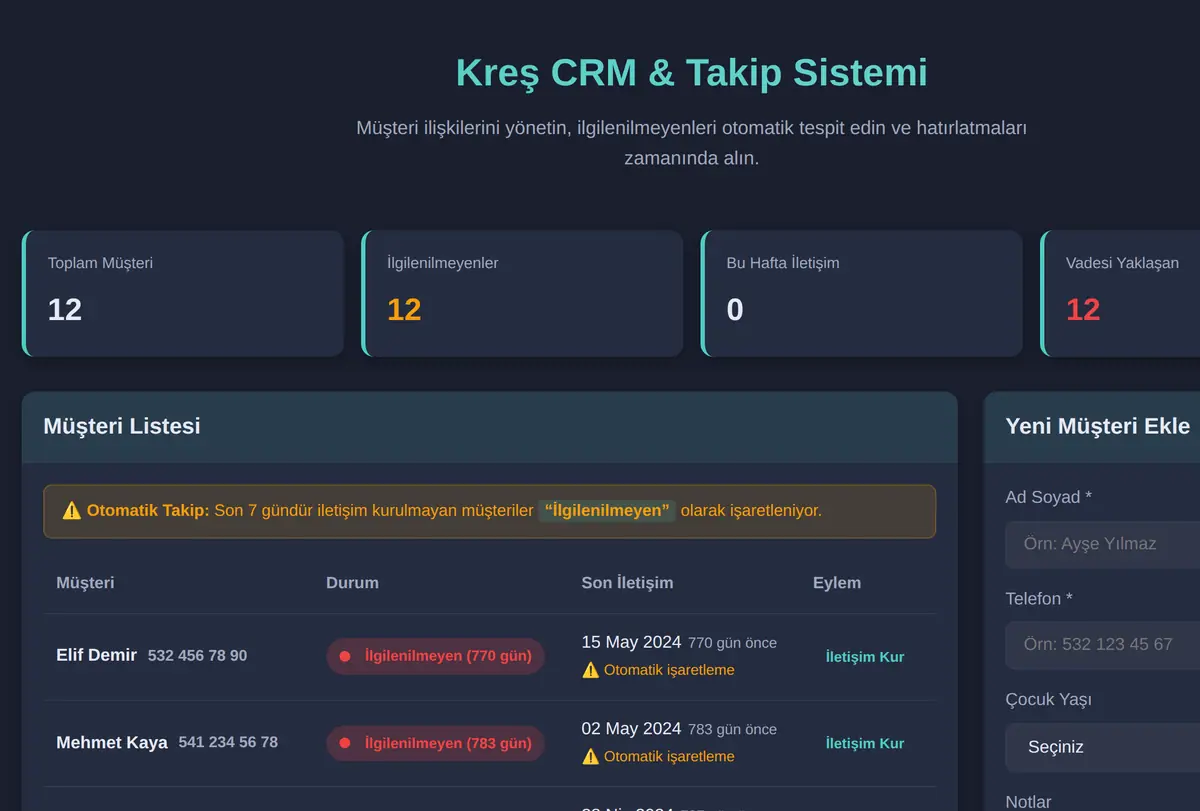Click the Son İletişim column header
The width and height of the screenshot is (1200, 811).
click(627, 583)
